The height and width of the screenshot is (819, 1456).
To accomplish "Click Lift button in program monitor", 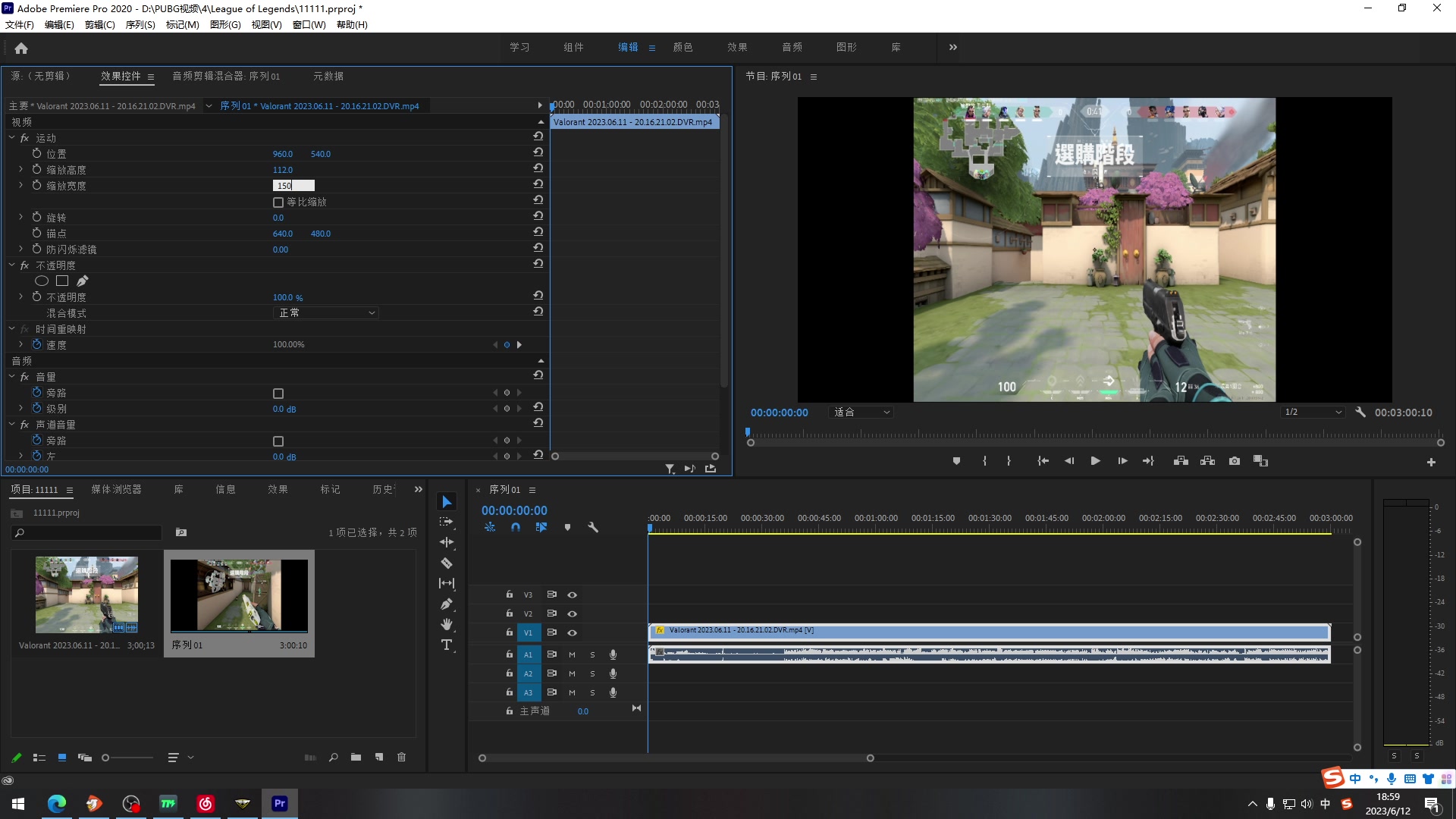I will click(x=1181, y=461).
